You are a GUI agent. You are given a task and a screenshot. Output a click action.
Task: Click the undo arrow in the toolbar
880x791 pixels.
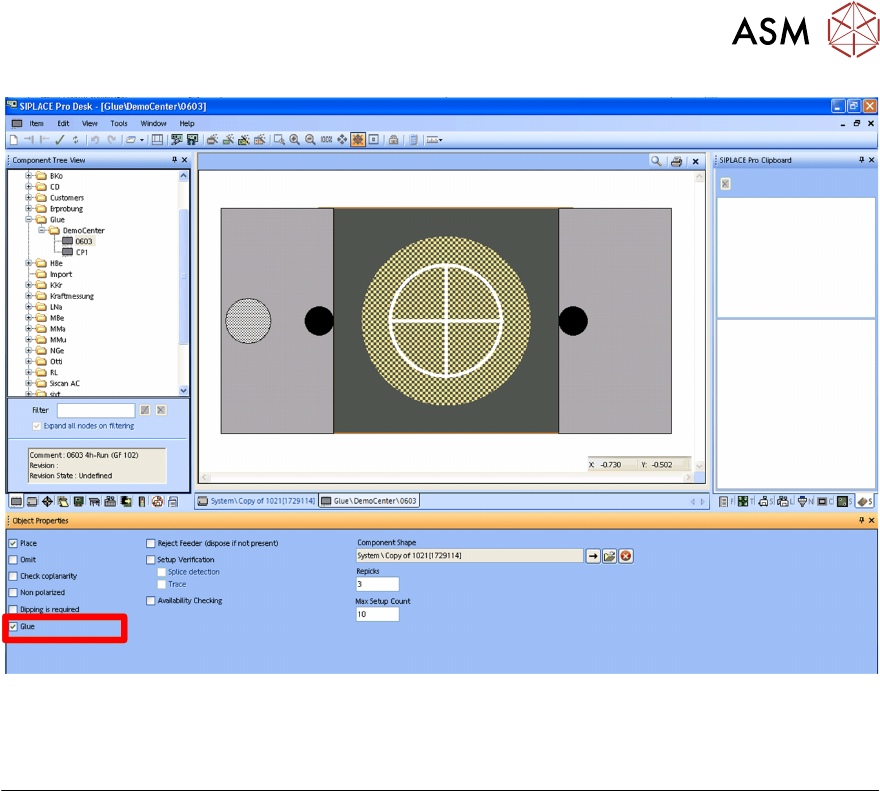tap(94, 140)
